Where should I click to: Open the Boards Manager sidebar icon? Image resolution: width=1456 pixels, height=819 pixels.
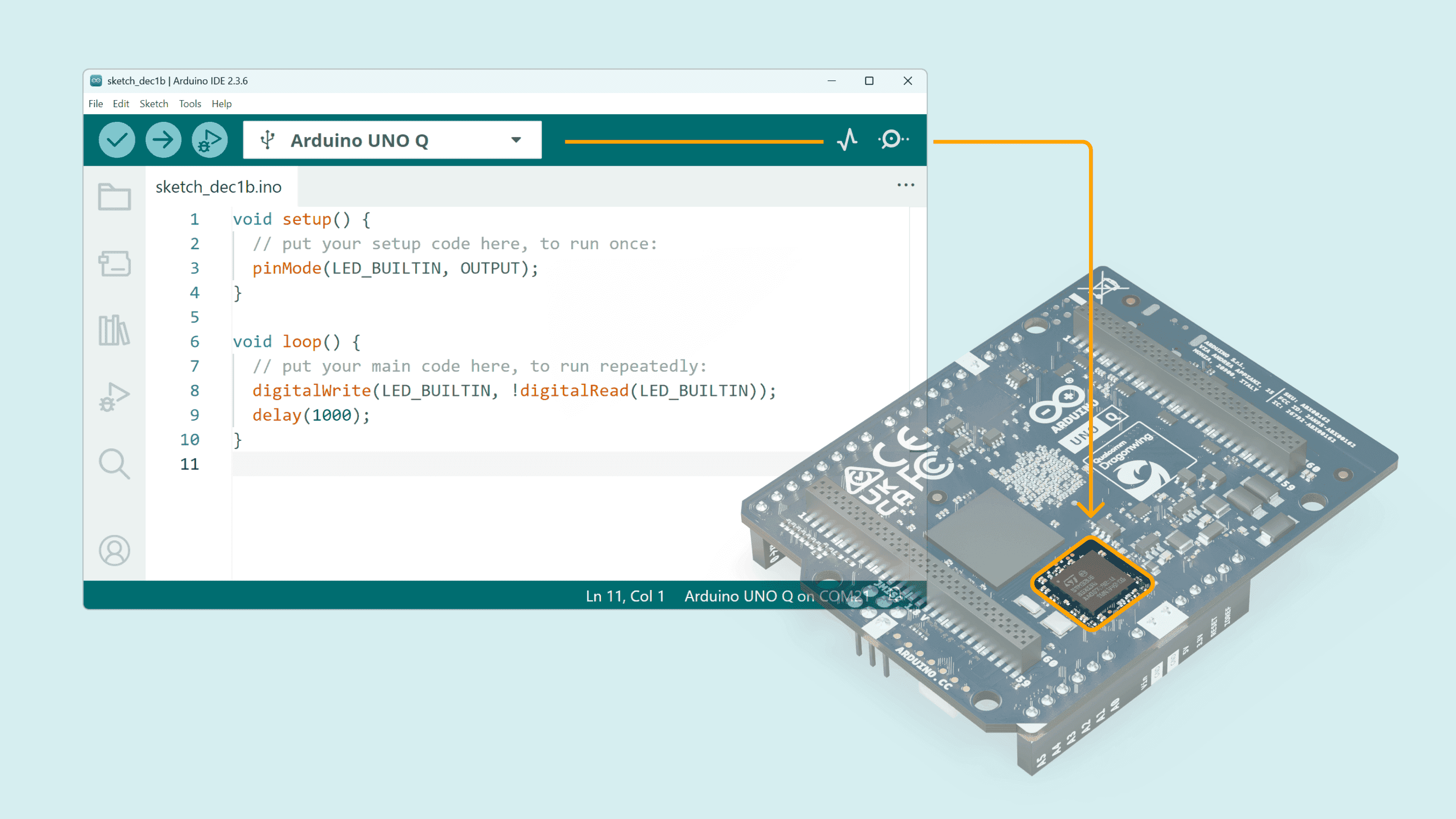[114, 263]
